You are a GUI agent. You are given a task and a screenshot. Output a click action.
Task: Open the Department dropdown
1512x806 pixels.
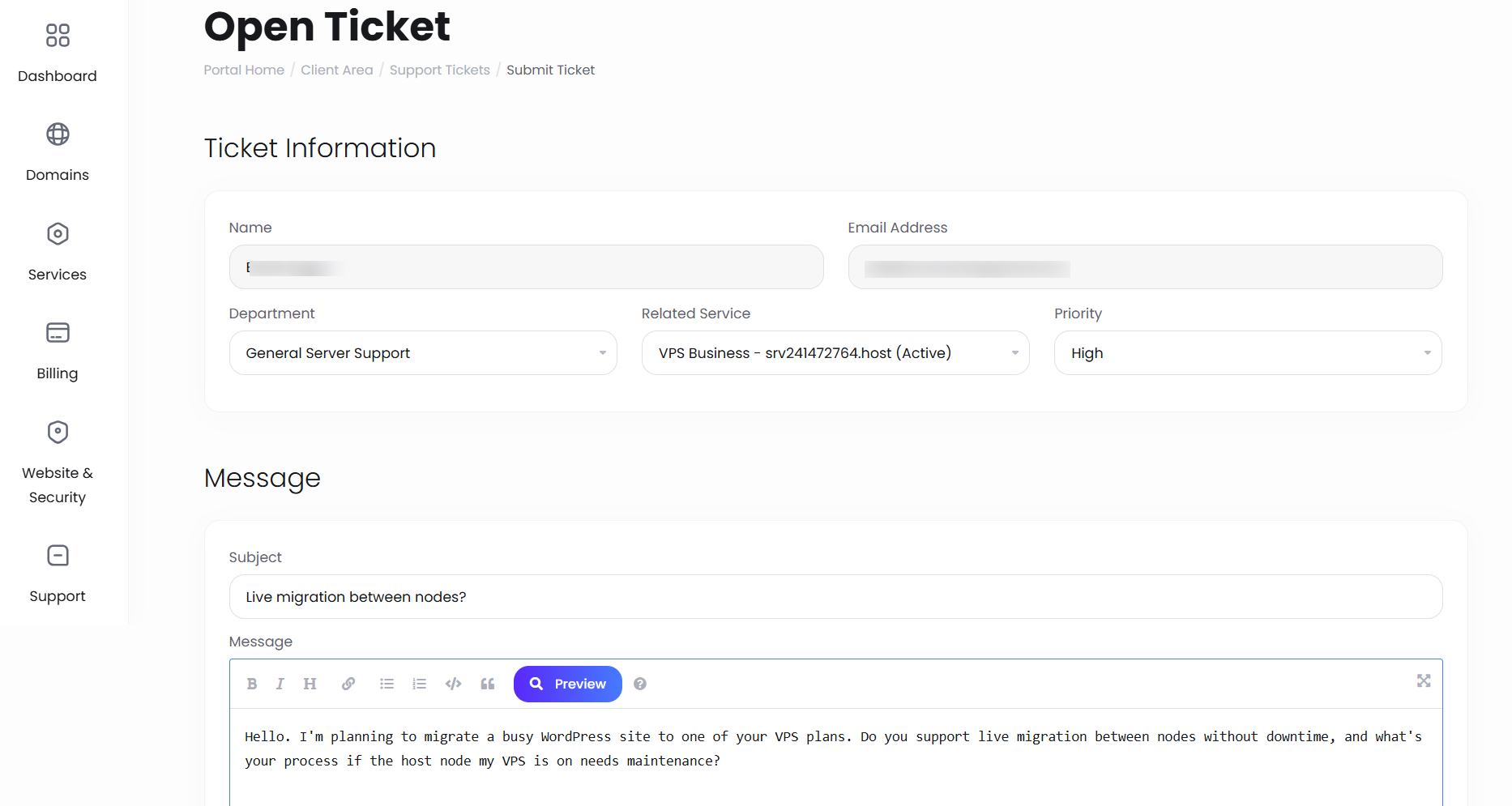point(423,352)
